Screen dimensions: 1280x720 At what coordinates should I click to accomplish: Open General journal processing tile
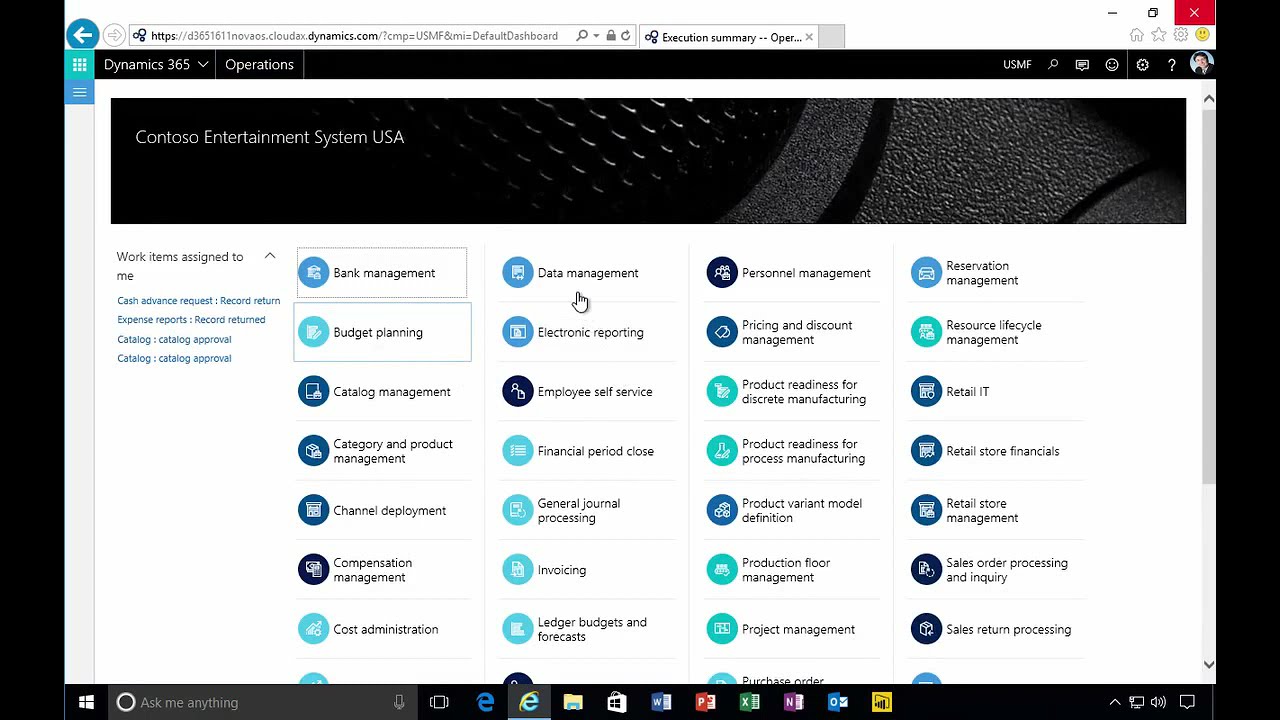click(x=587, y=510)
